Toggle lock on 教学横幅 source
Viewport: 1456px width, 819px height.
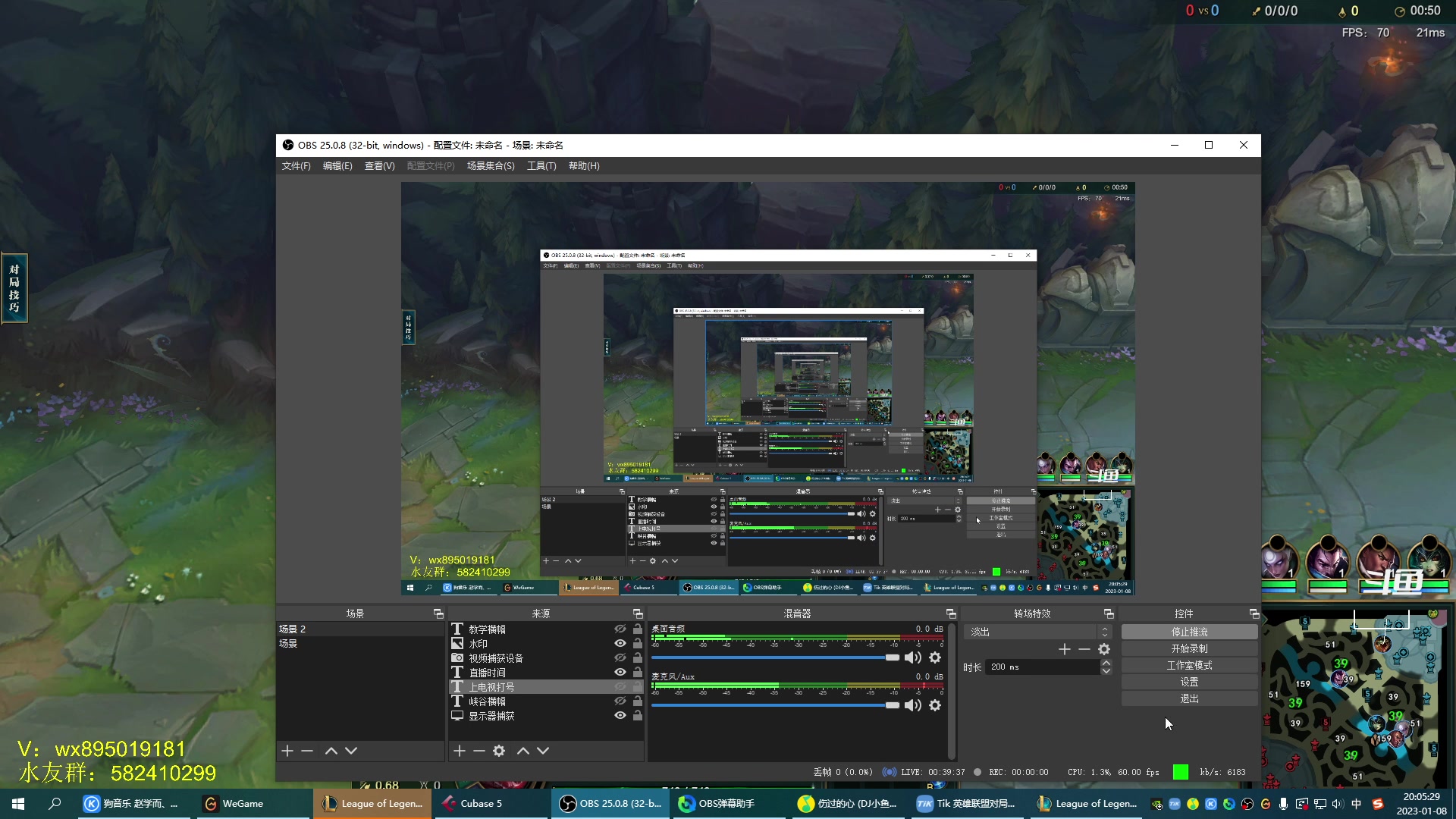pos(638,629)
